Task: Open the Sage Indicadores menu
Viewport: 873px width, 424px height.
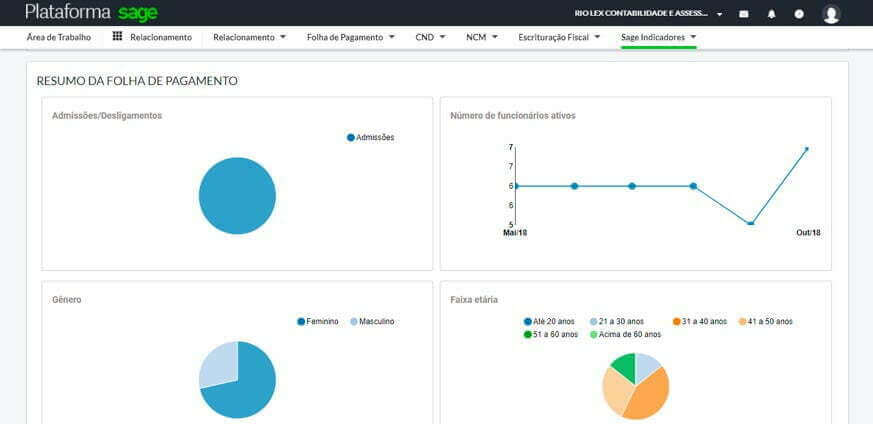Action: point(658,37)
